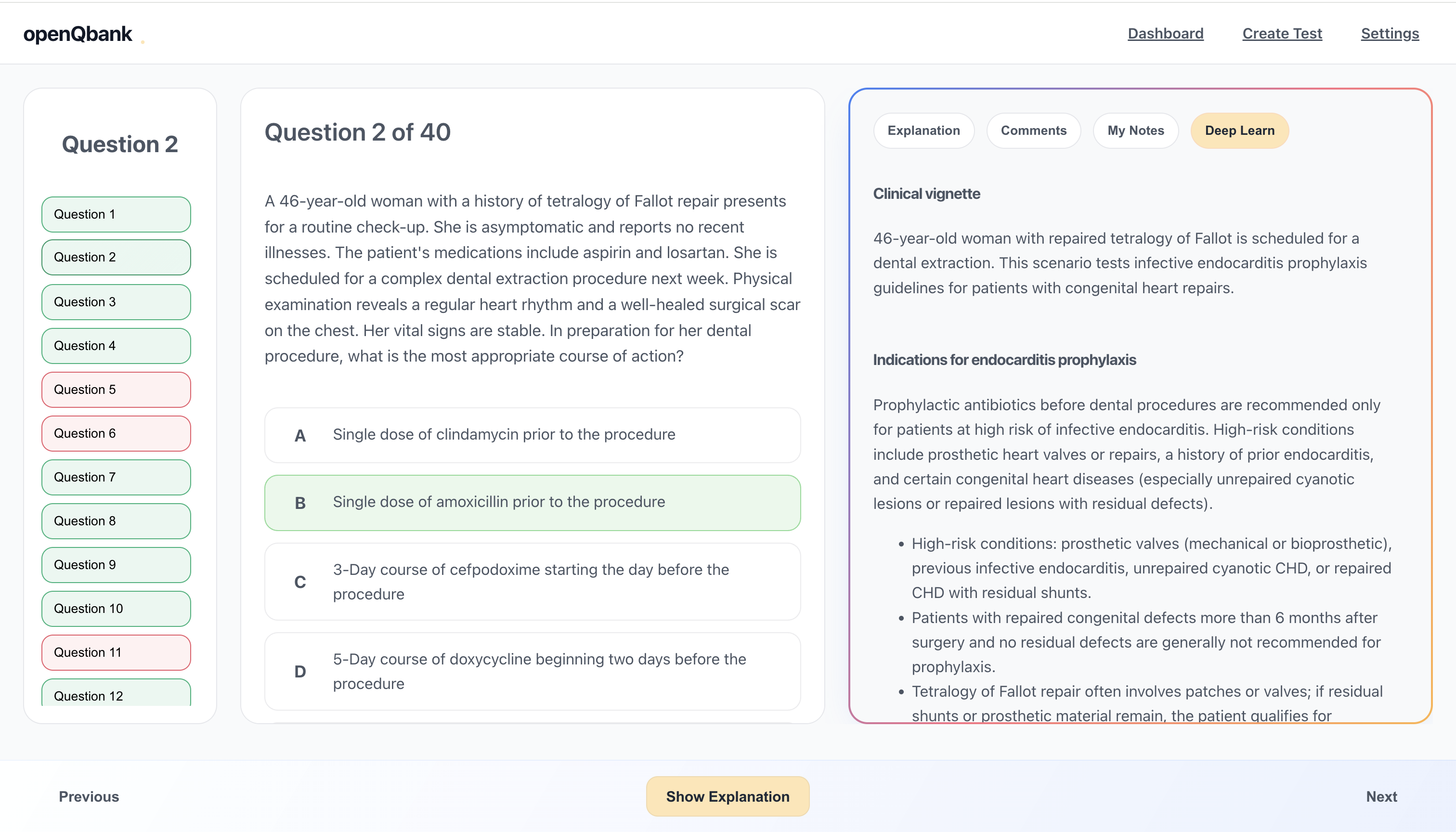The width and height of the screenshot is (1456, 832).
Task: Select Question 10 in the question list
Action: 116,609
